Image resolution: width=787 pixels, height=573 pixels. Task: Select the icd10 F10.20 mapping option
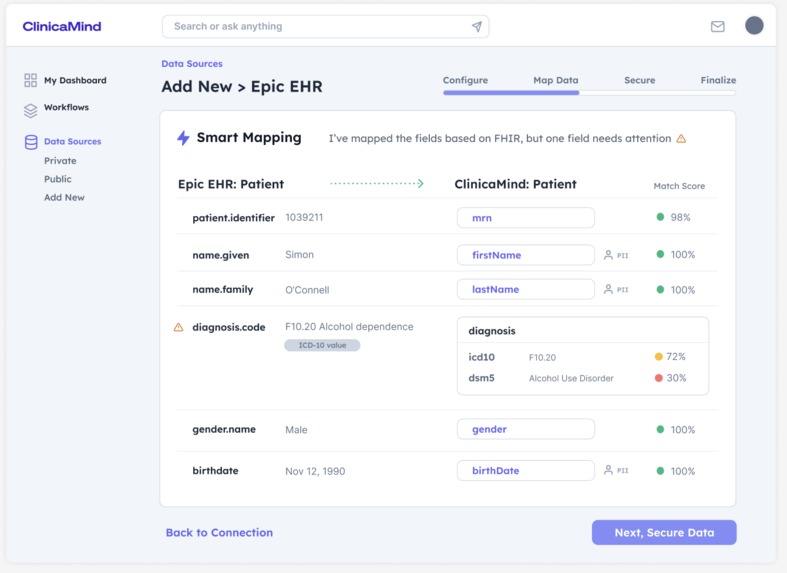coord(577,357)
